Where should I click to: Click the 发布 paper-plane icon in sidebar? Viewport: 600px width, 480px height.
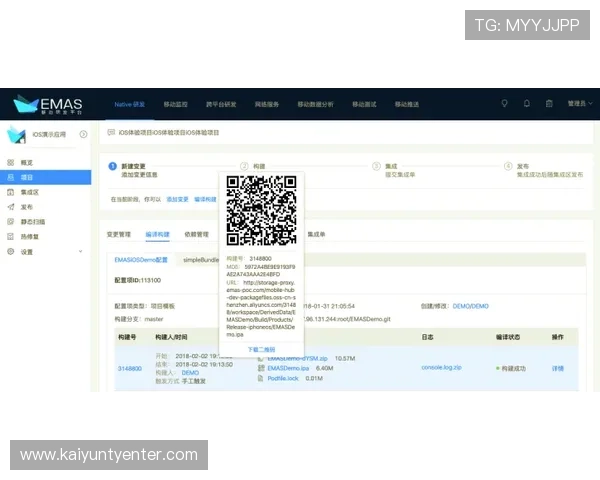[11, 207]
